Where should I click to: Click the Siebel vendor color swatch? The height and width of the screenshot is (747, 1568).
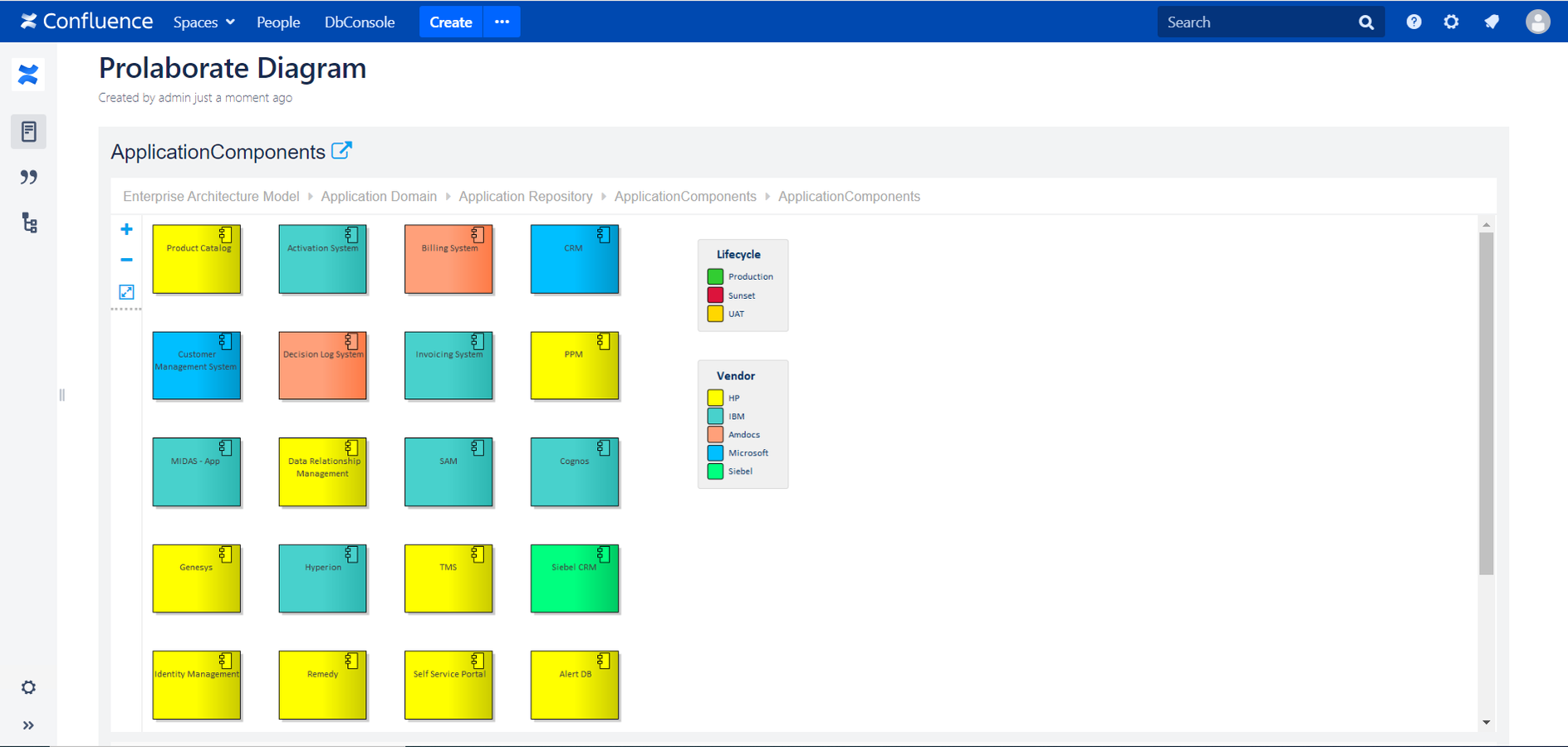(715, 471)
